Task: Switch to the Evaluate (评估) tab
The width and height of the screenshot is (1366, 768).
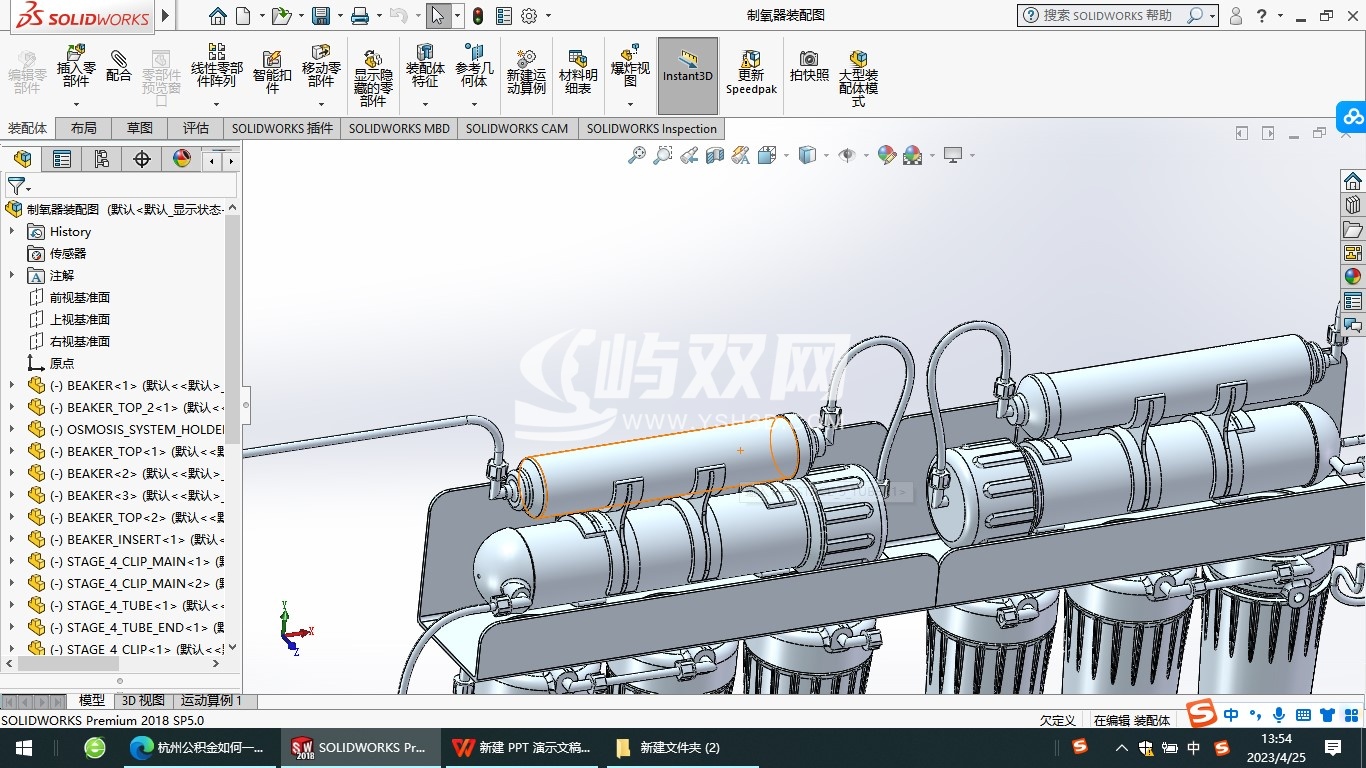Action: [196, 128]
